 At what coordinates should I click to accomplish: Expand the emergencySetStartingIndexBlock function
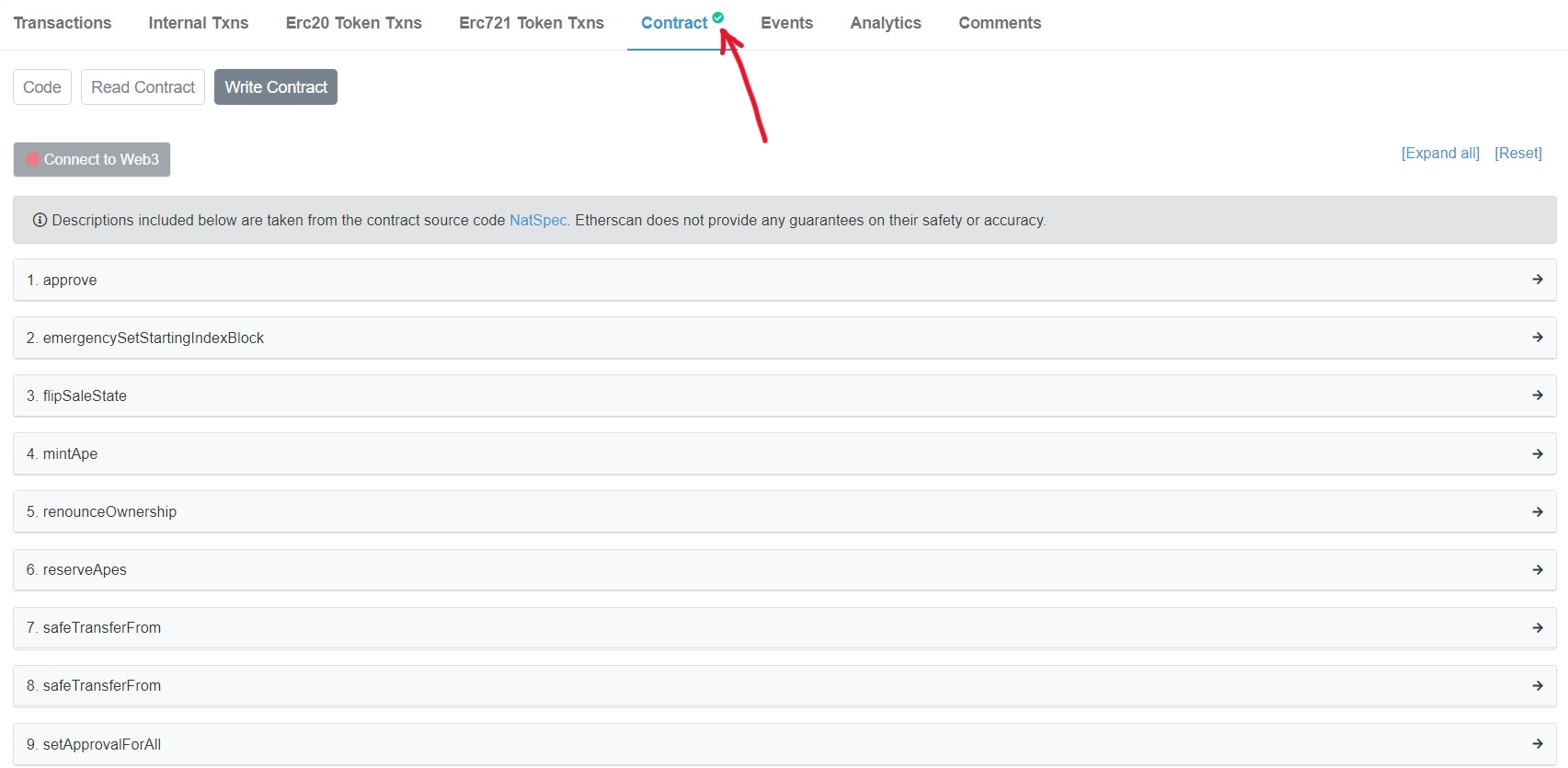coord(153,338)
